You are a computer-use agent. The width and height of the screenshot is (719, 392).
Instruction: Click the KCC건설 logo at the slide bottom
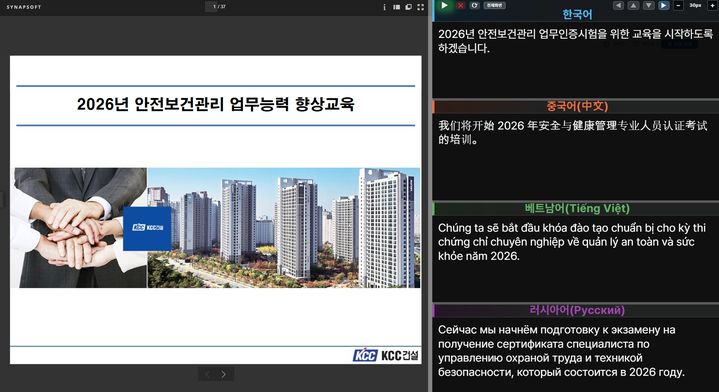tap(386, 355)
